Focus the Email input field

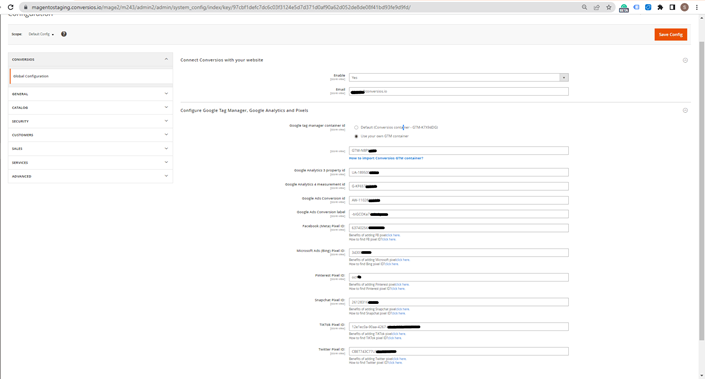pos(459,91)
